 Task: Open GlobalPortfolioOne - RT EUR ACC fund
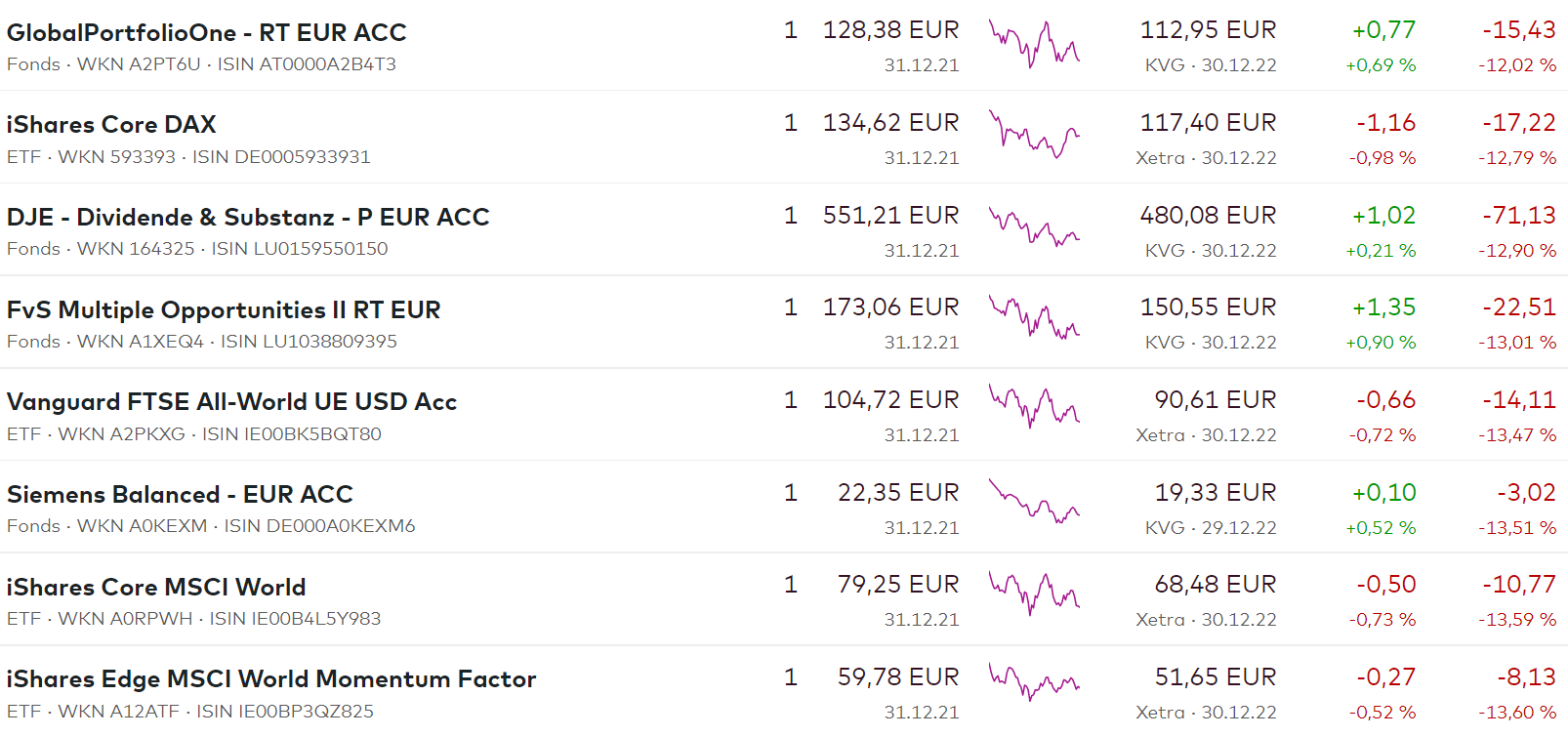click(x=206, y=32)
